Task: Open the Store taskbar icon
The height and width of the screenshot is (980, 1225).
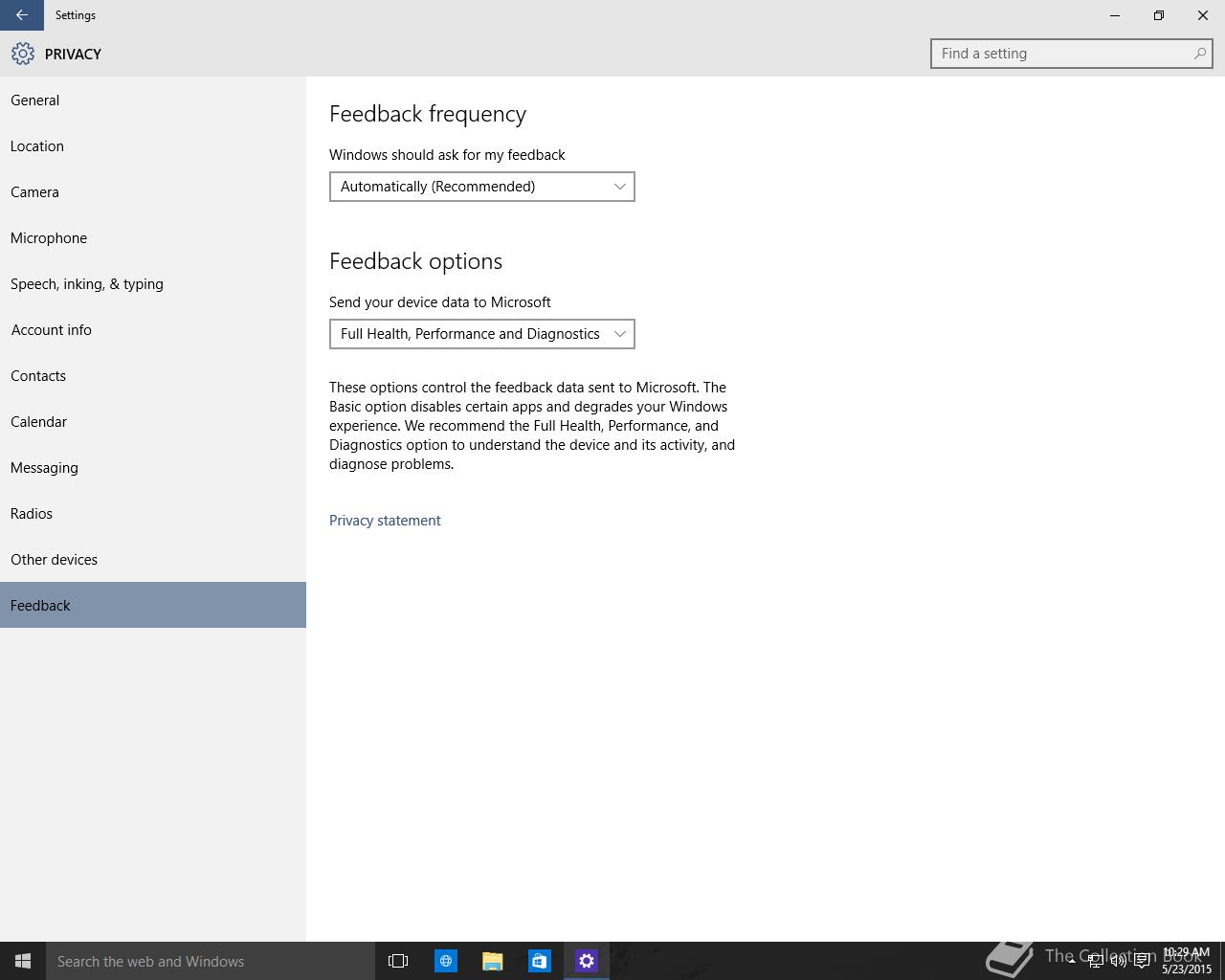Action: coord(539,961)
